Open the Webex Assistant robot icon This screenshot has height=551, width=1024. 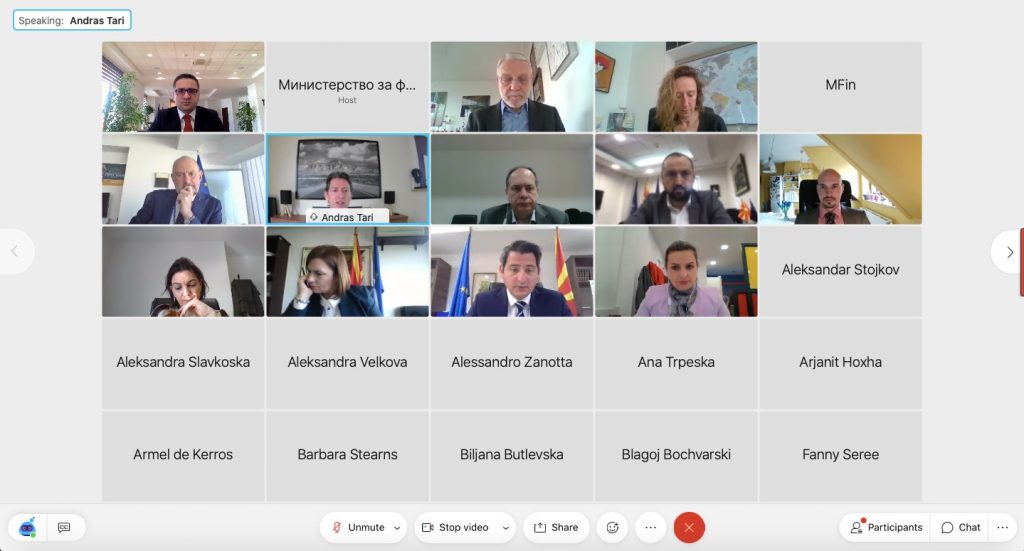[x=27, y=527]
